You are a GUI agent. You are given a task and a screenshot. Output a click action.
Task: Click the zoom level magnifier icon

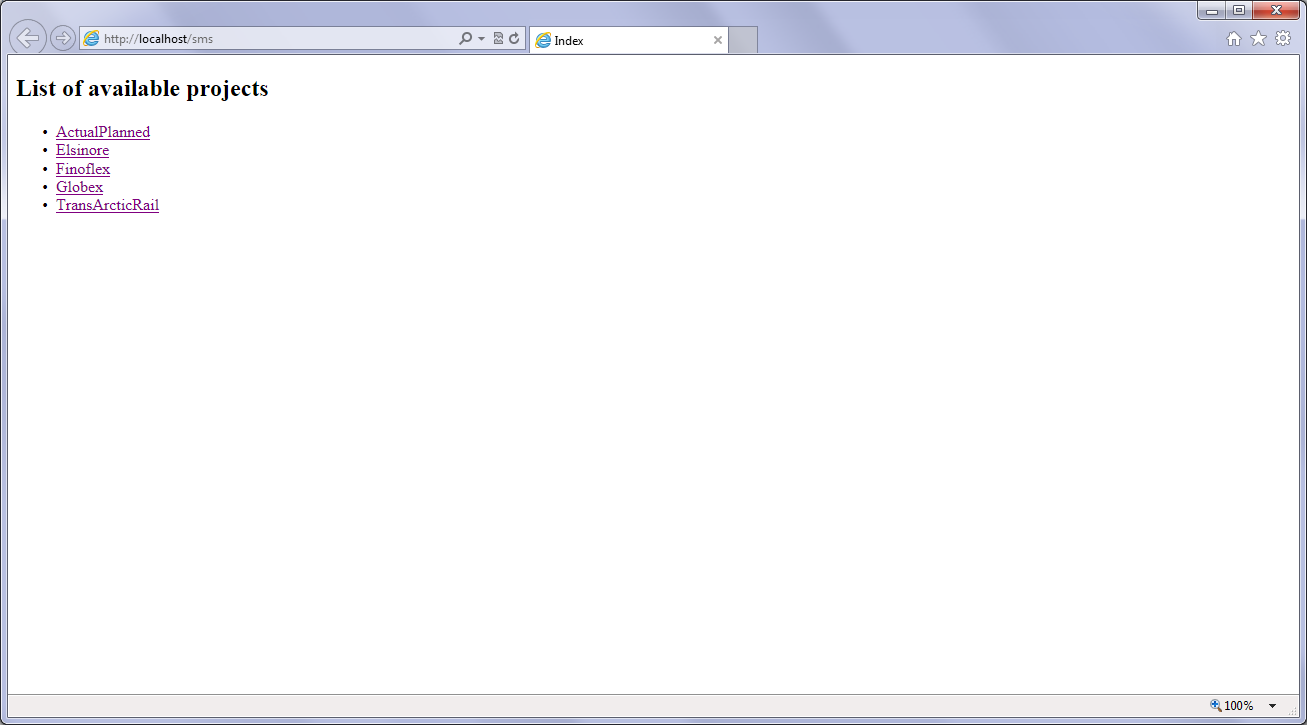(x=1216, y=705)
